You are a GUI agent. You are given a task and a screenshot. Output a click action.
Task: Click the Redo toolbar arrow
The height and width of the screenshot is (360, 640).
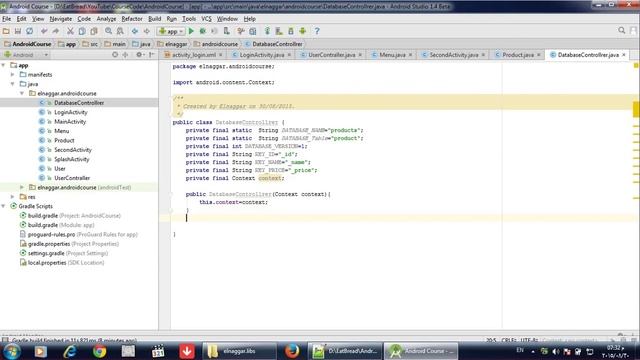click(56, 31)
